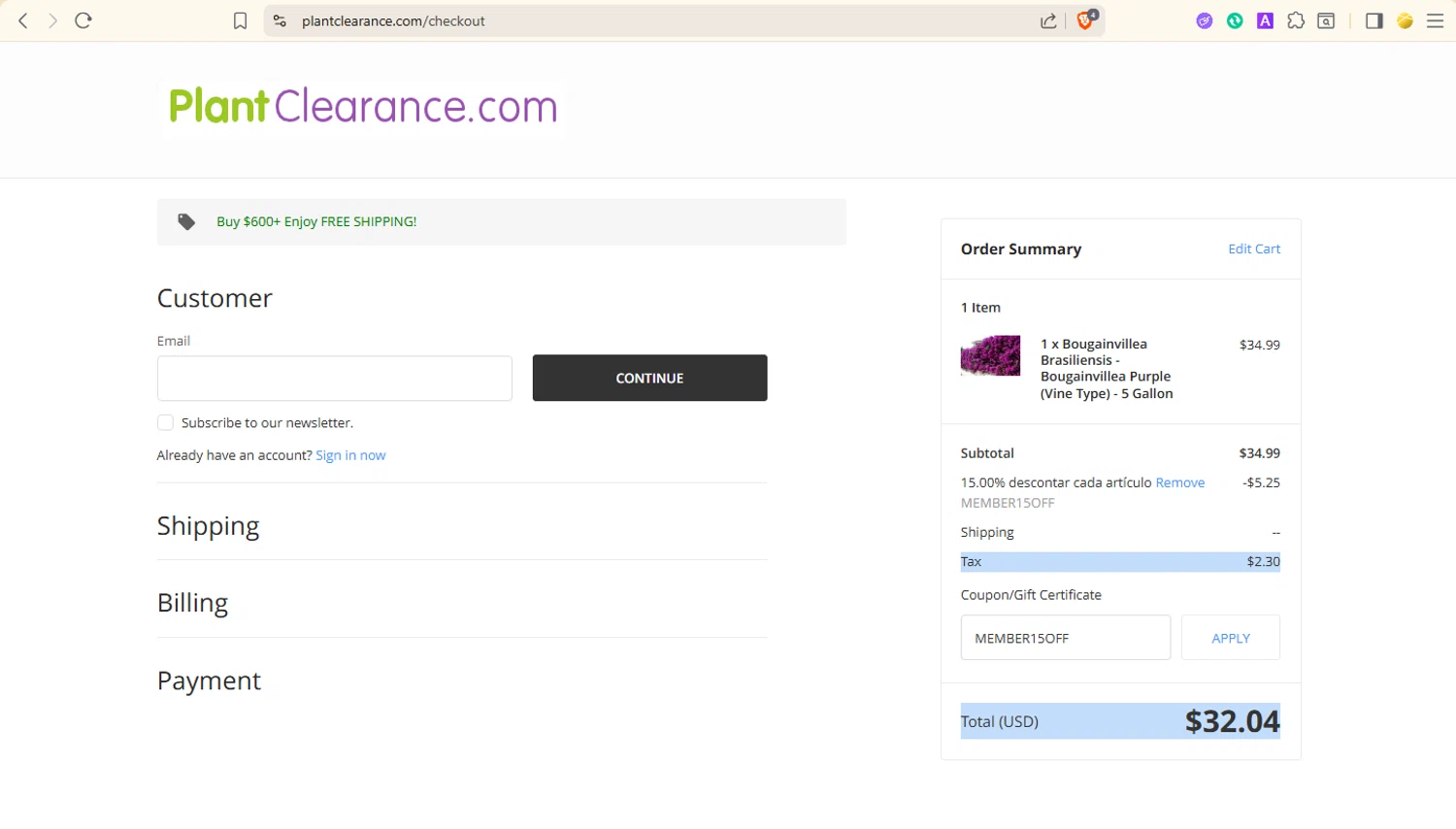
Task: Go forward to next page
Action: tap(52, 20)
